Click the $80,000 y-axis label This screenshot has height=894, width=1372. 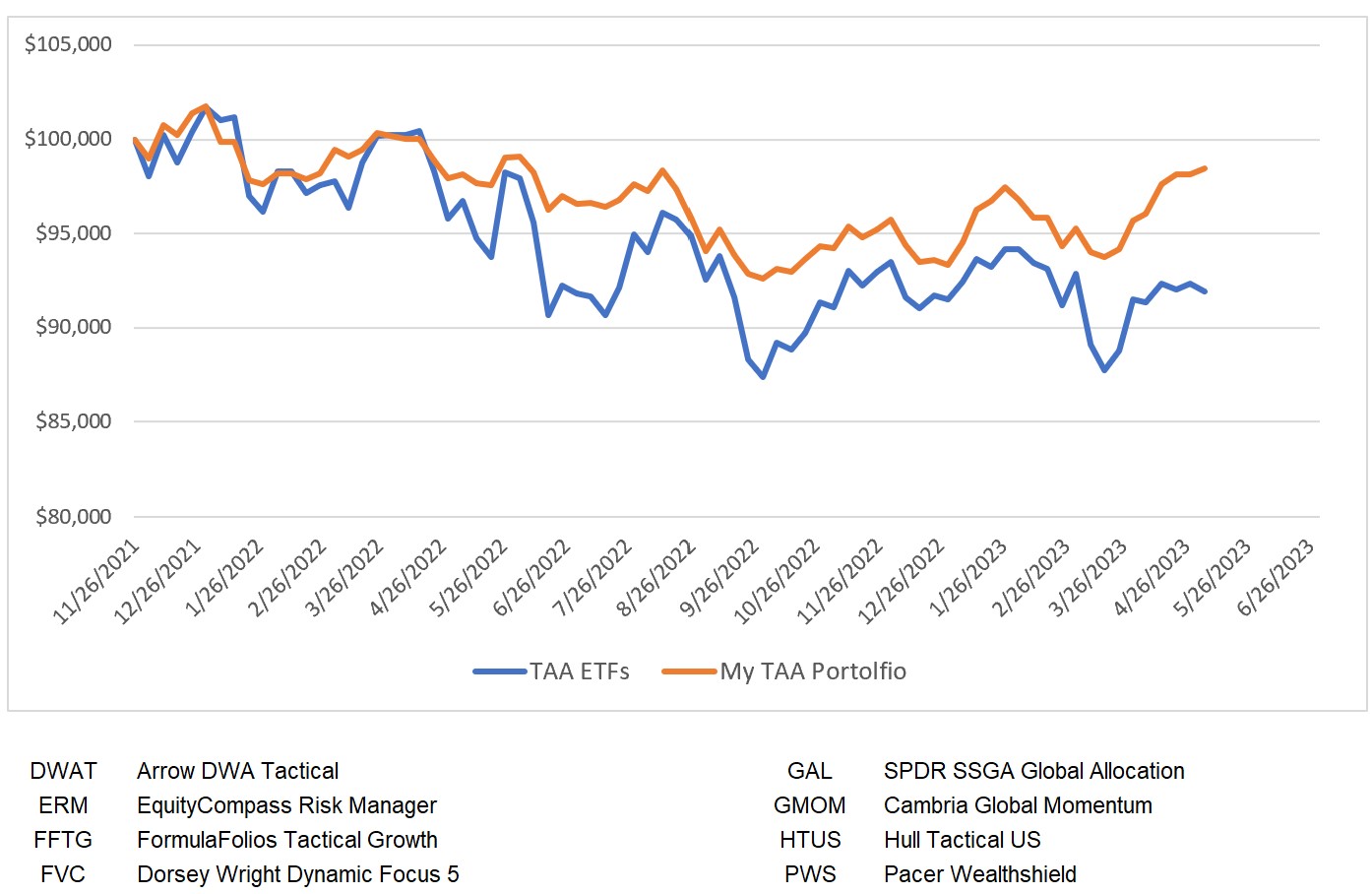(x=73, y=517)
